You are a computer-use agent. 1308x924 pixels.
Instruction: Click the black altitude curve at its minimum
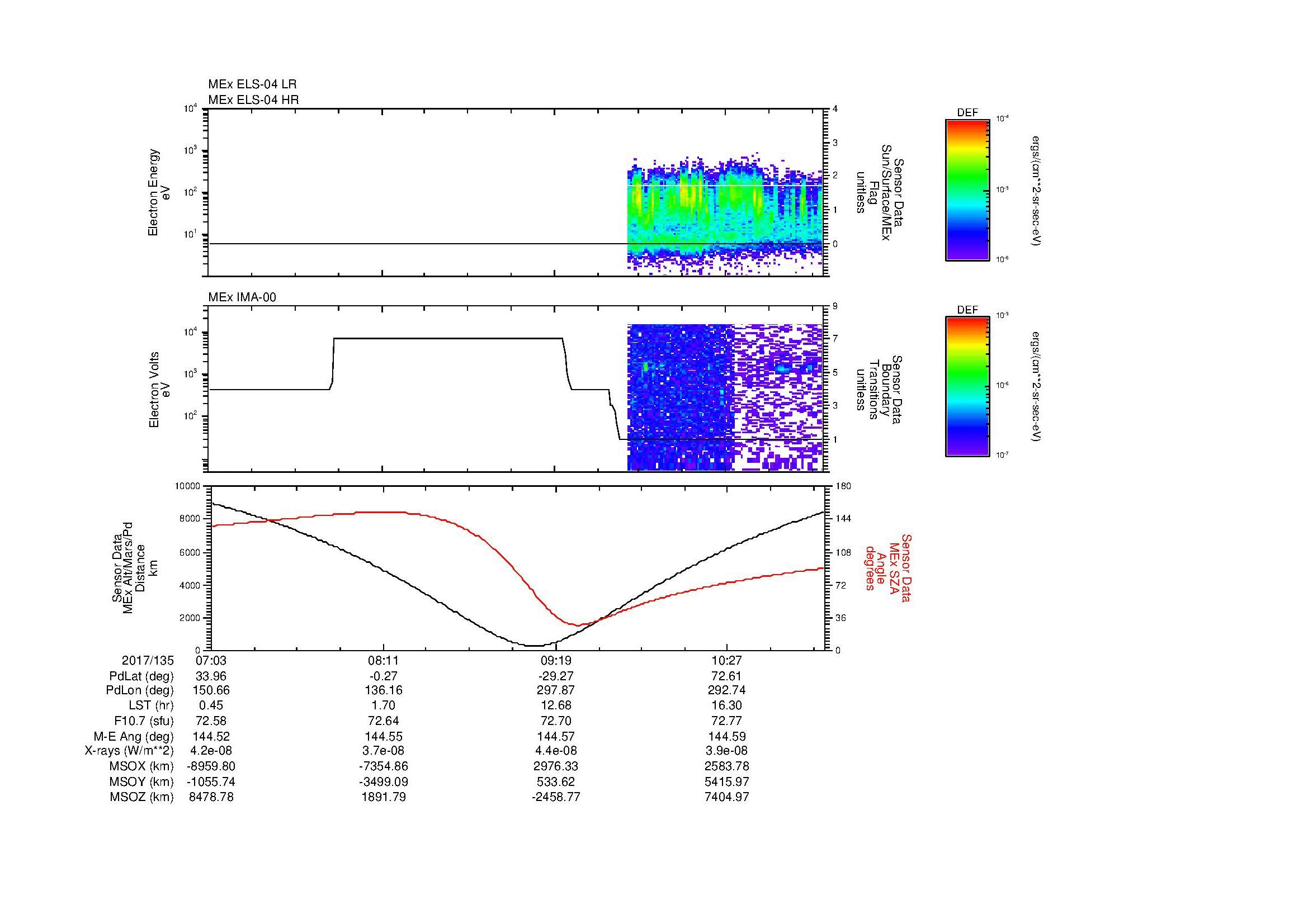tap(534, 646)
